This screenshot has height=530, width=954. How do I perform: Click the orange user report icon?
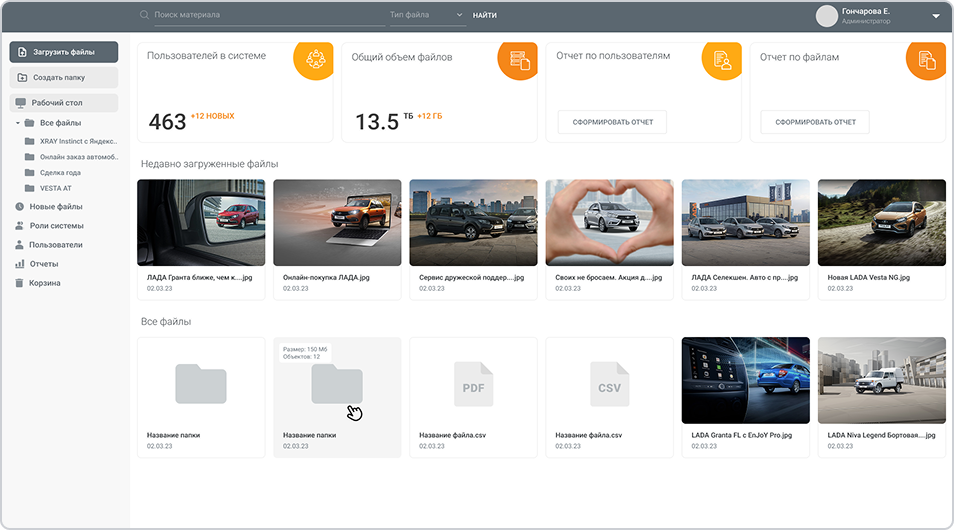tap(723, 59)
